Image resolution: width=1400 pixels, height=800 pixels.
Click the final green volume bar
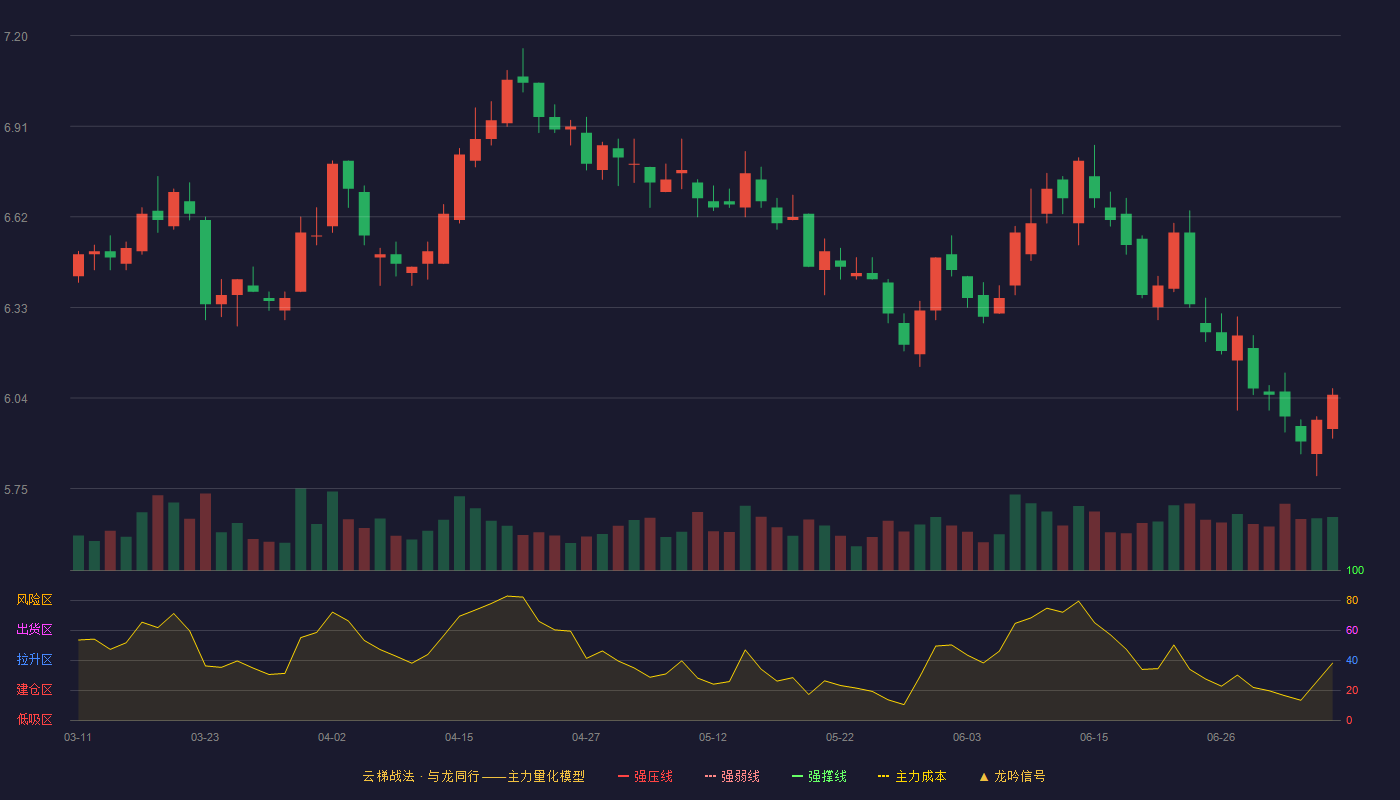pos(1332,544)
